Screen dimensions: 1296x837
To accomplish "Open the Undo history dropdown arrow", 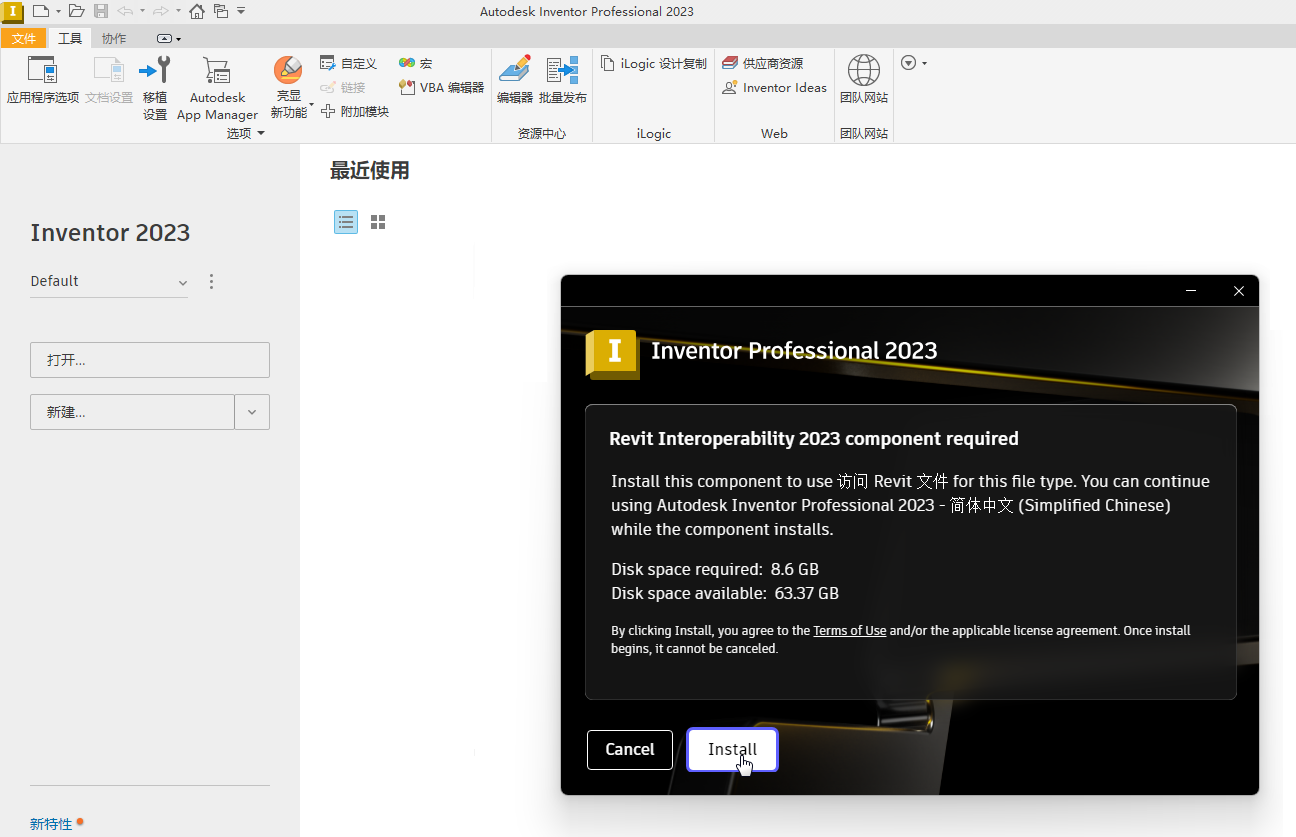I will pyautogui.click(x=142, y=11).
